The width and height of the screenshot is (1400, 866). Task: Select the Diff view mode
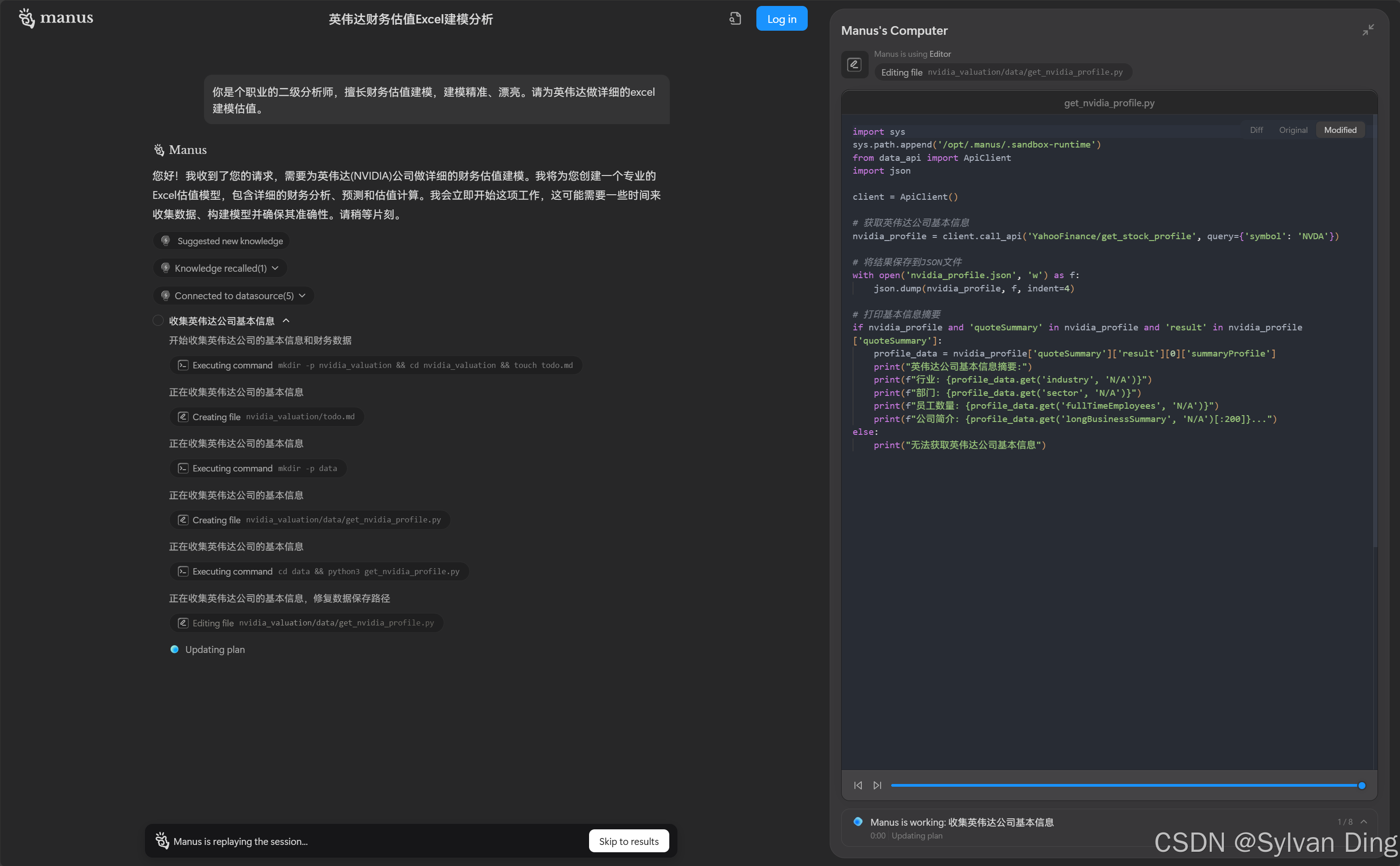(x=1256, y=130)
